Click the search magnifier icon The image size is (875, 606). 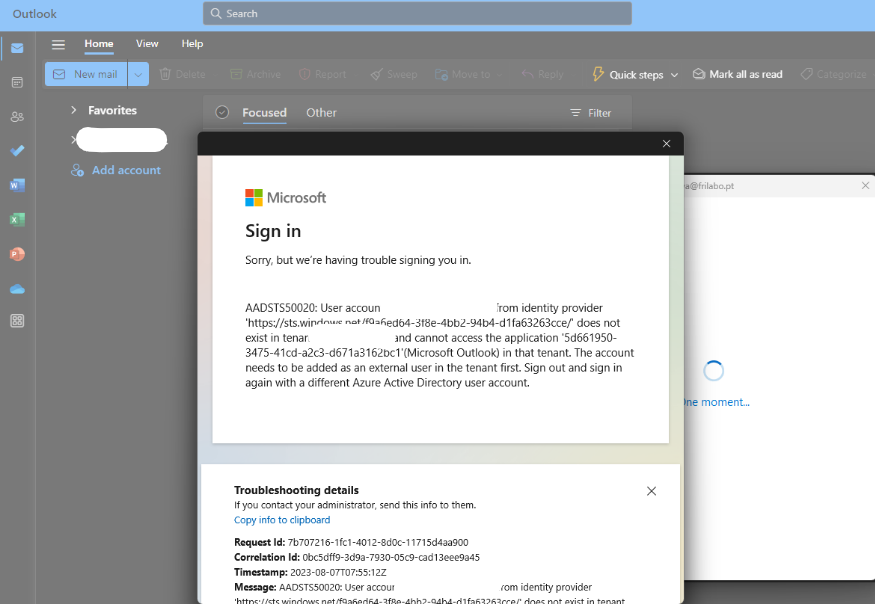(216, 13)
